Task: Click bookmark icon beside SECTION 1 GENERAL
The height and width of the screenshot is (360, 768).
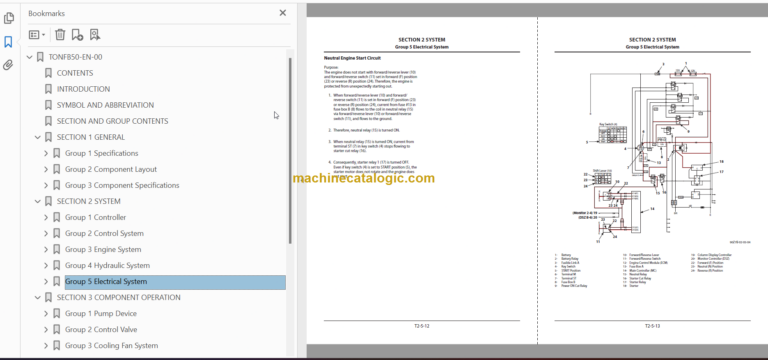Action: (48, 137)
